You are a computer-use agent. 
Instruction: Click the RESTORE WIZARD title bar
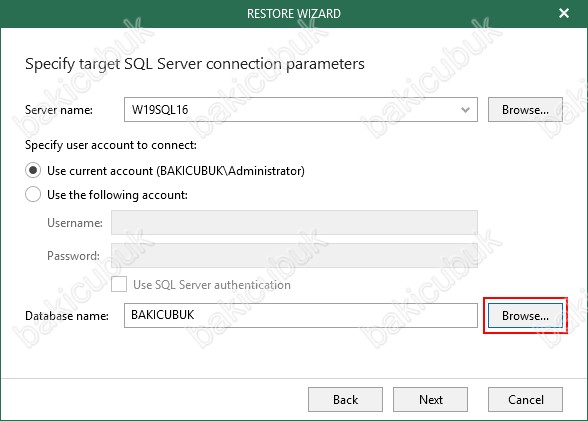(294, 13)
